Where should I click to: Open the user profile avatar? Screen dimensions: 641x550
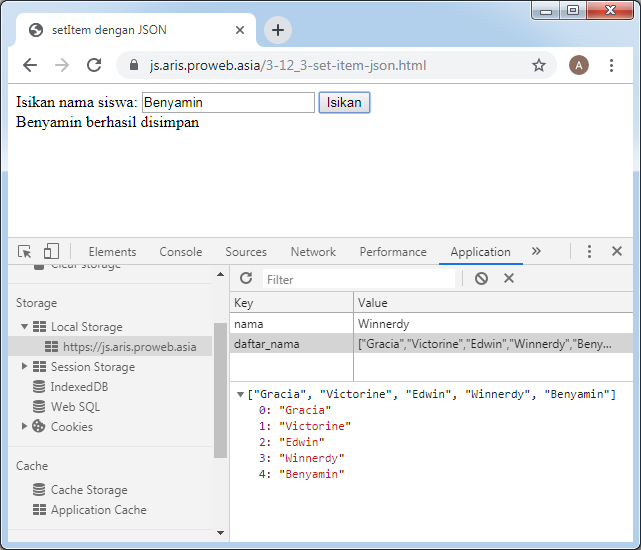tap(578, 65)
